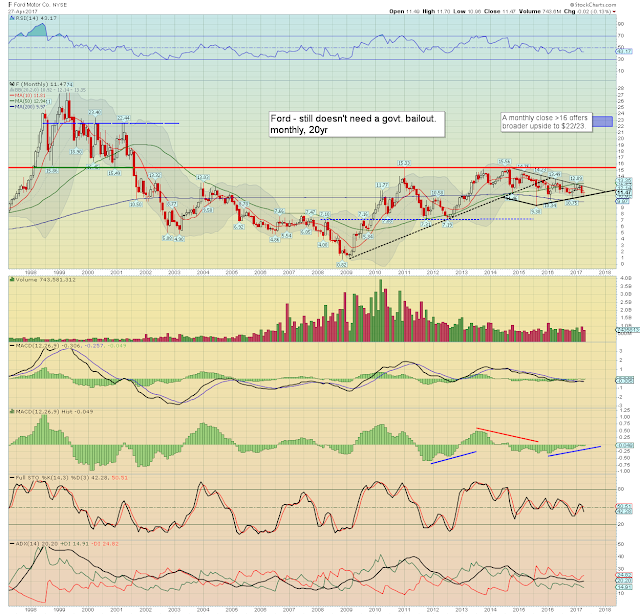Click the Low price value in header
Viewport: 640px width, 614px height.
click(475, 11)
